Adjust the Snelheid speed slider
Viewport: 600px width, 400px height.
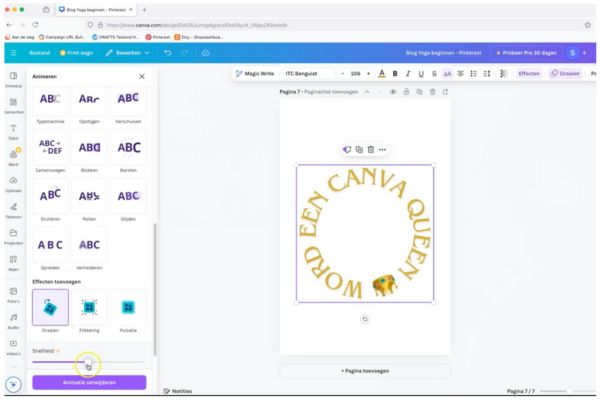coord(88,362)
